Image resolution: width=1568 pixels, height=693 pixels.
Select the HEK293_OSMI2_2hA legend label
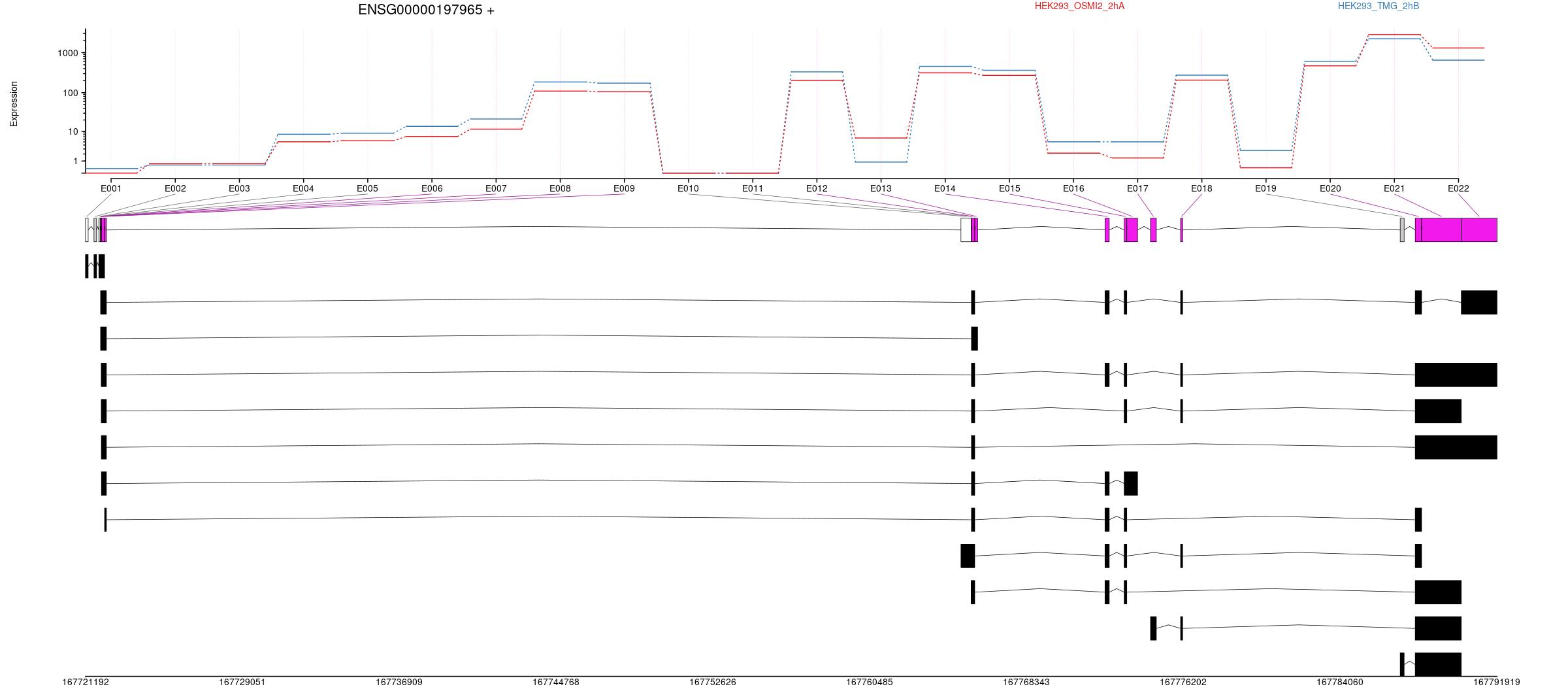pyautogui.click(x=1079, y=6)
